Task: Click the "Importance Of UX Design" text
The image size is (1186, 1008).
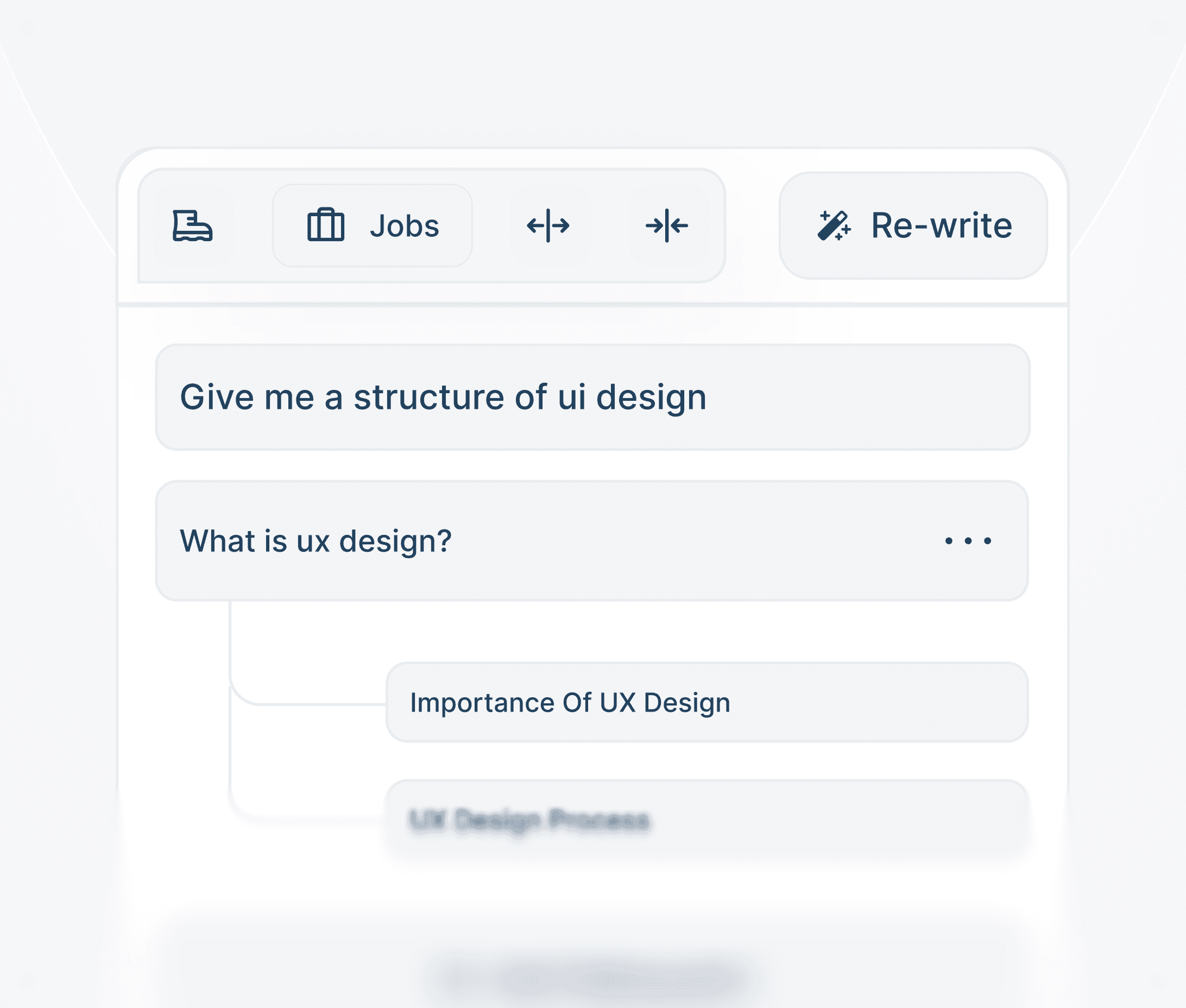Action: click(570, 703)
